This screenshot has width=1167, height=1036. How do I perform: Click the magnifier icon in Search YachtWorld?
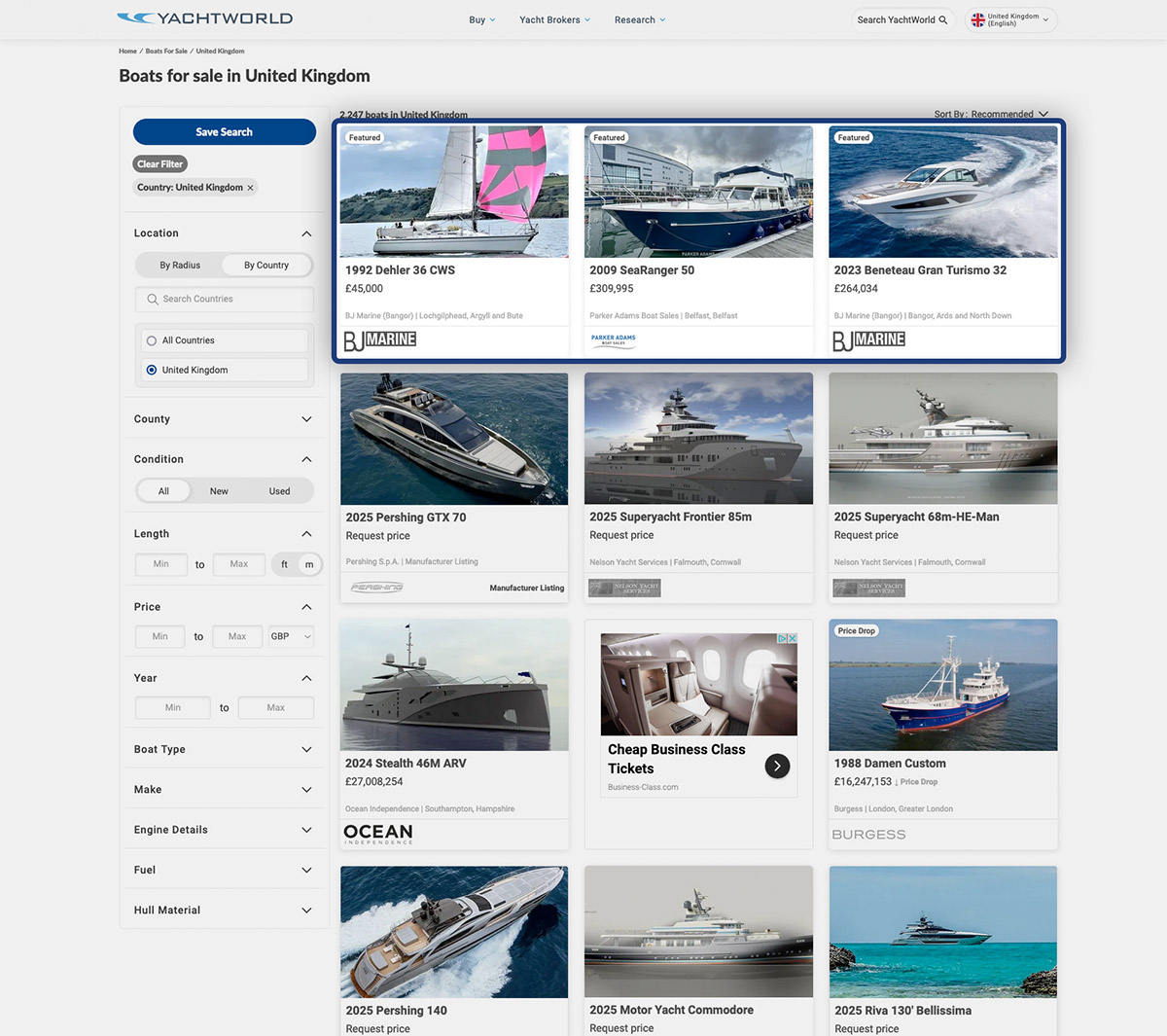(x=942, y=19)
